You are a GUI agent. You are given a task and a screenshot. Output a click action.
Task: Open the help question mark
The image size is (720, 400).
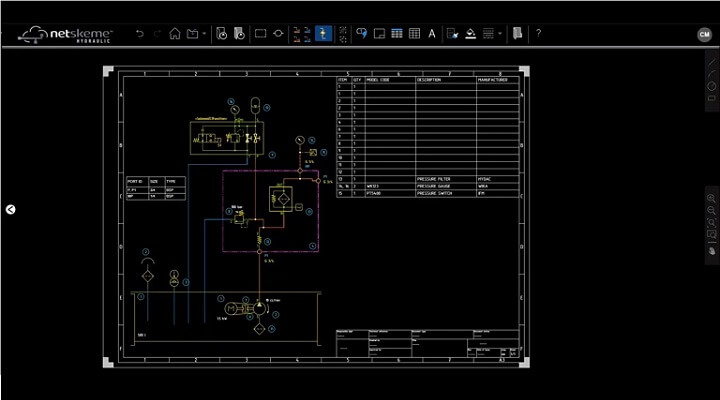point(538,34)
